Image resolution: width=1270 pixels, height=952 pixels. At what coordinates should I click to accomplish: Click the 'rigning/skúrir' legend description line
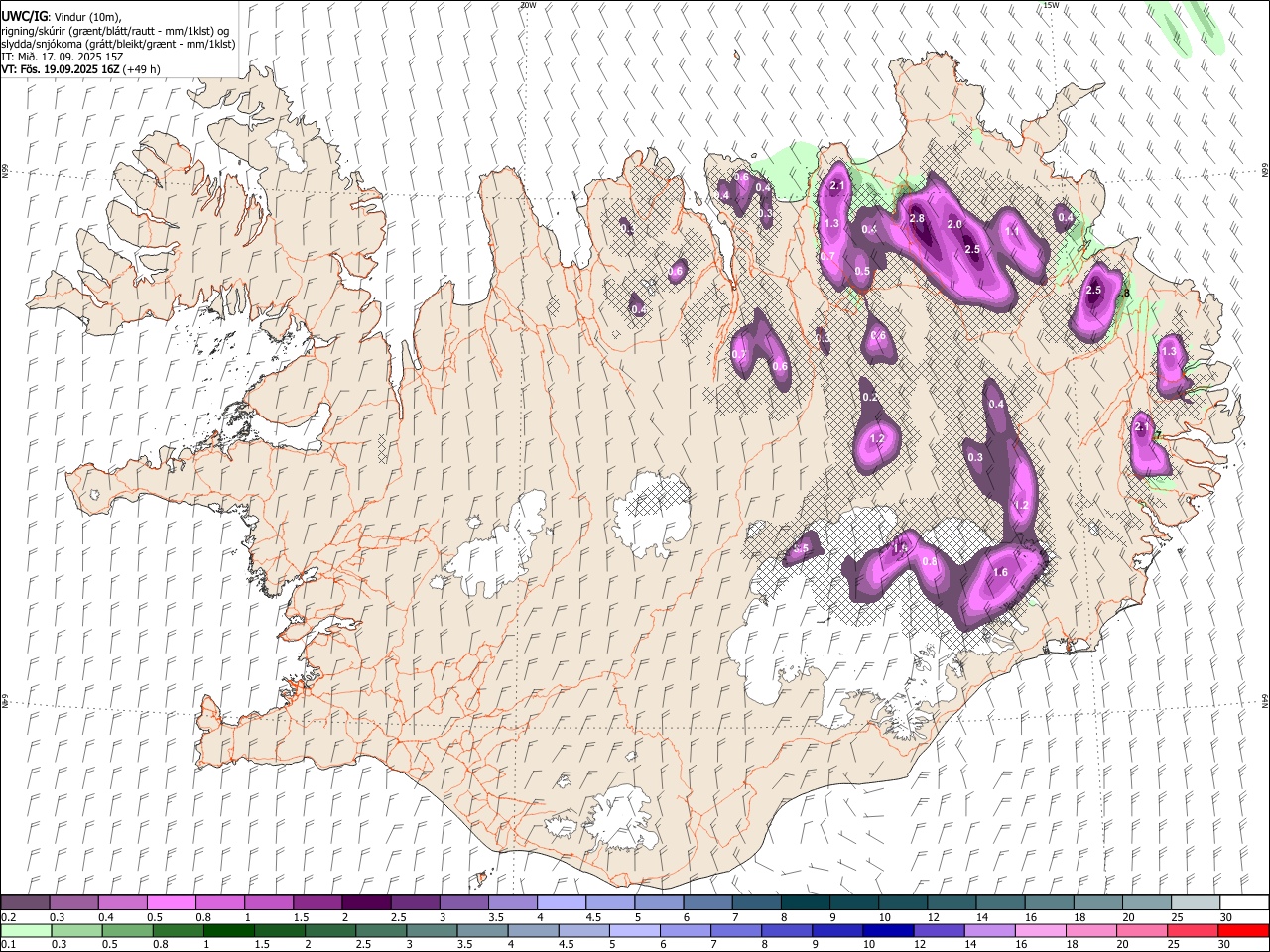pos(114,30)
